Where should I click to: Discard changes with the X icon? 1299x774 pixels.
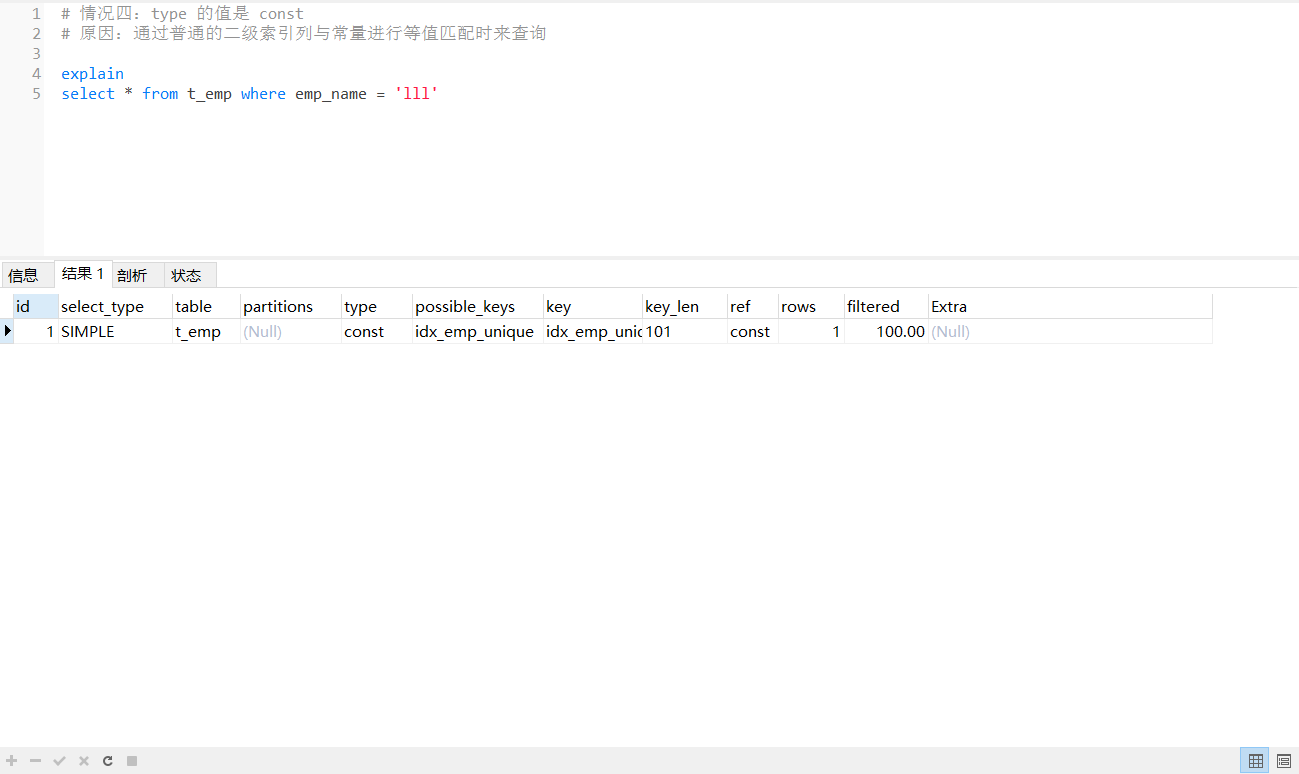pyautogui.click(x=83, y=760)
